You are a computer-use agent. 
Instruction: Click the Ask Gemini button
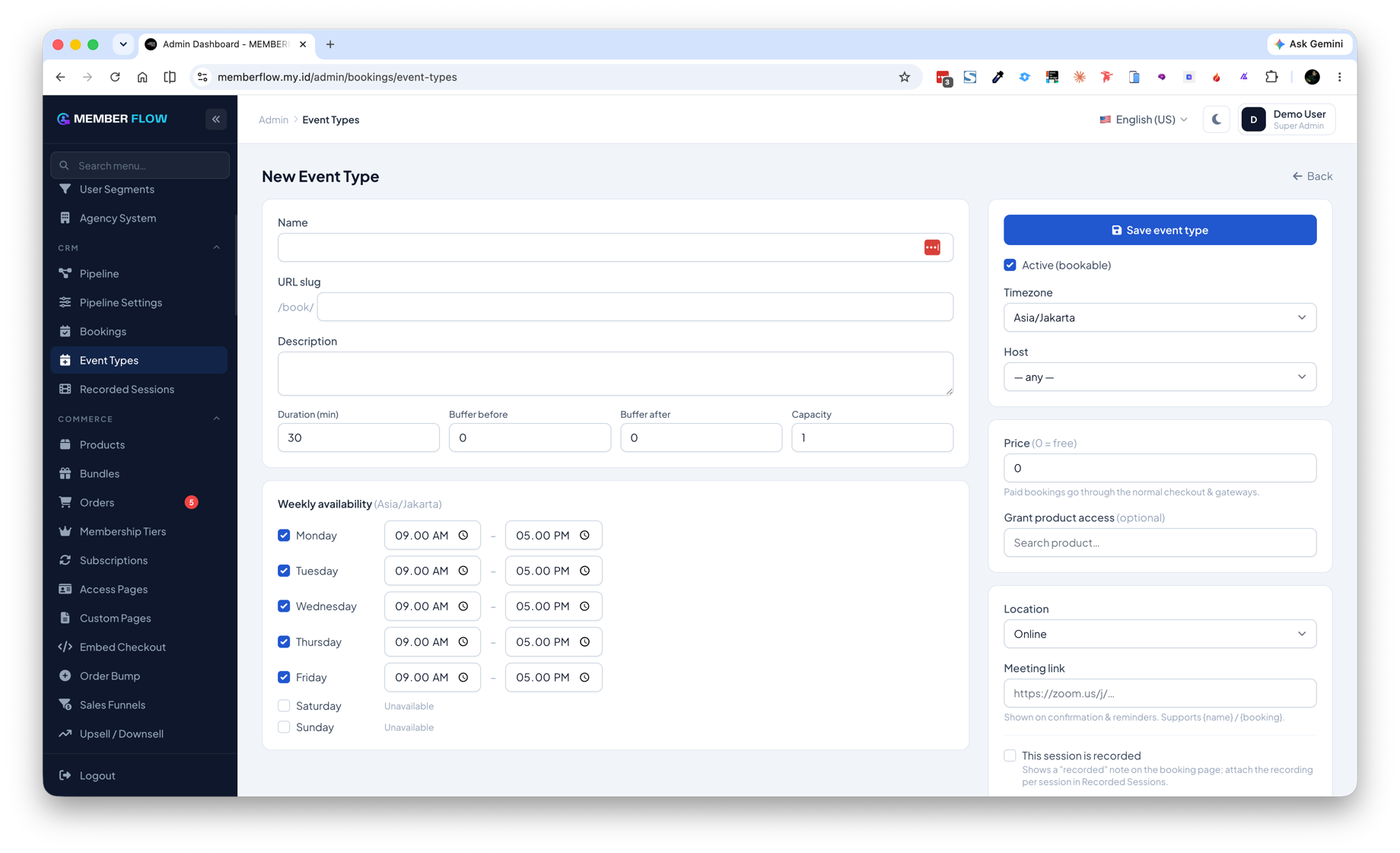[1309, 44]
